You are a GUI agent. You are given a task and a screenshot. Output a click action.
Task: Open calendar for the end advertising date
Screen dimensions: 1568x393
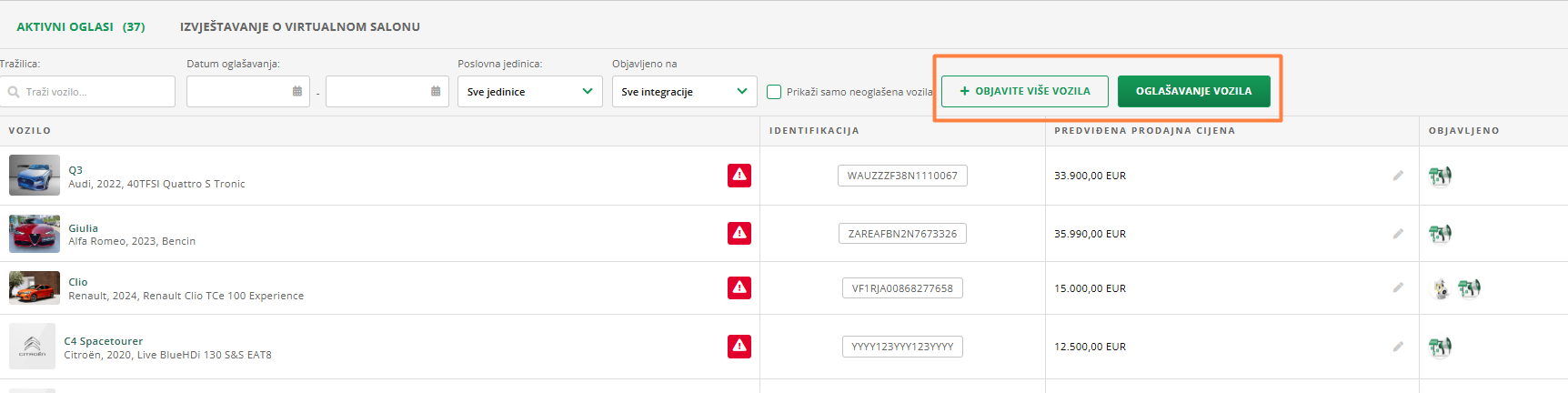pyautogui.click(x=436, y=92)
